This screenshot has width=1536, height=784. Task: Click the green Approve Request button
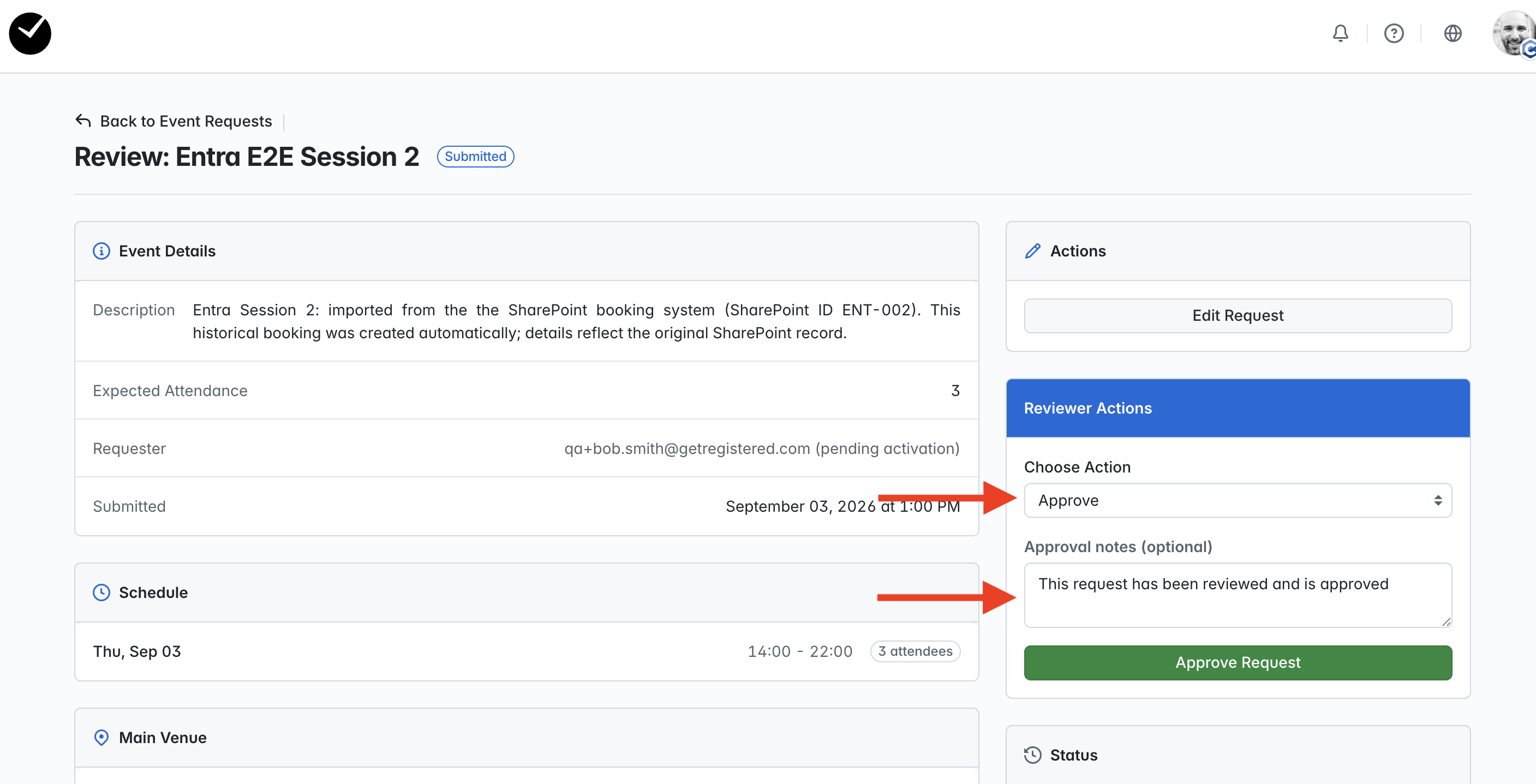1238,662
